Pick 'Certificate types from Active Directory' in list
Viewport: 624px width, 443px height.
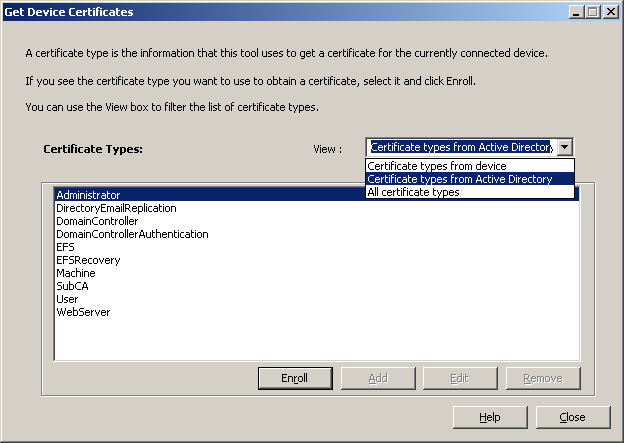tap(470, 179)
